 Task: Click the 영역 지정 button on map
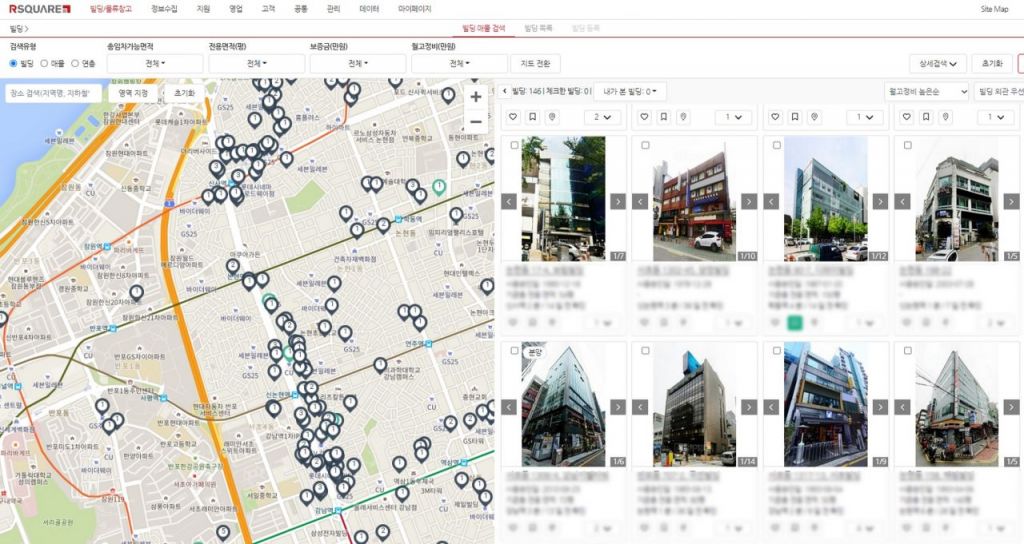click(x=133, y=92)
